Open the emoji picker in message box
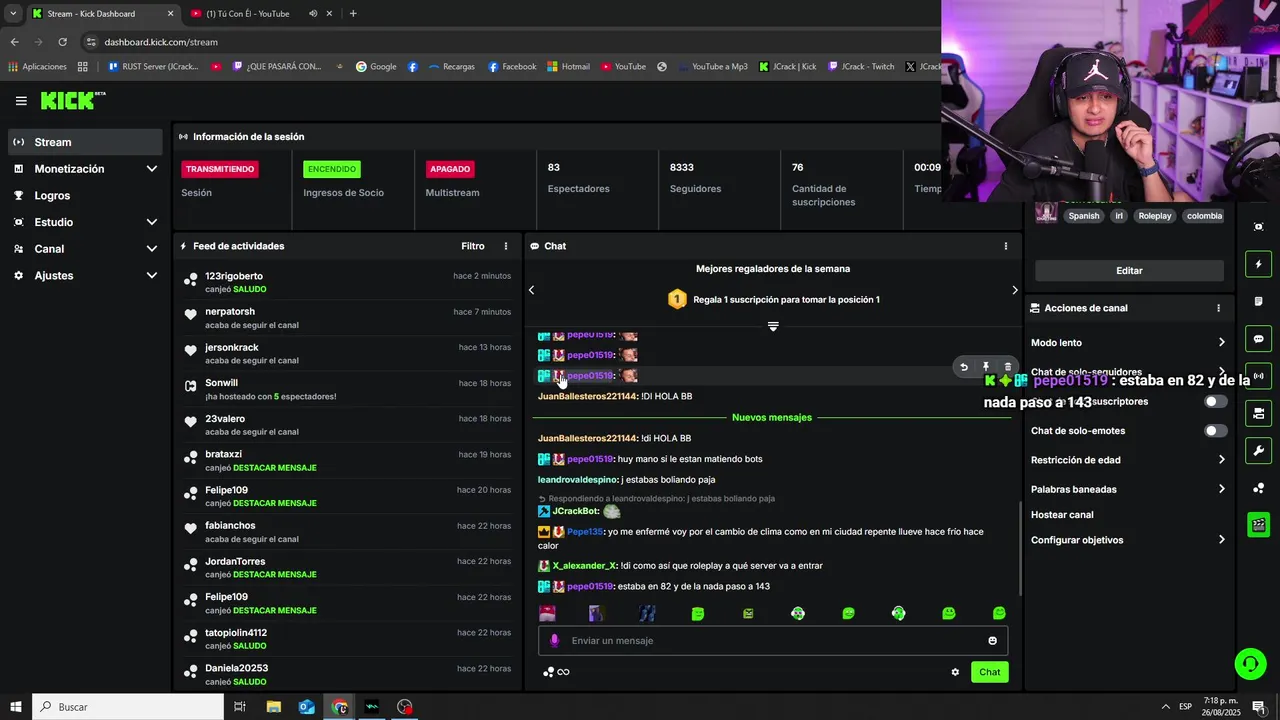Viewport: 1280px width, 720px height. click(992, 641)
